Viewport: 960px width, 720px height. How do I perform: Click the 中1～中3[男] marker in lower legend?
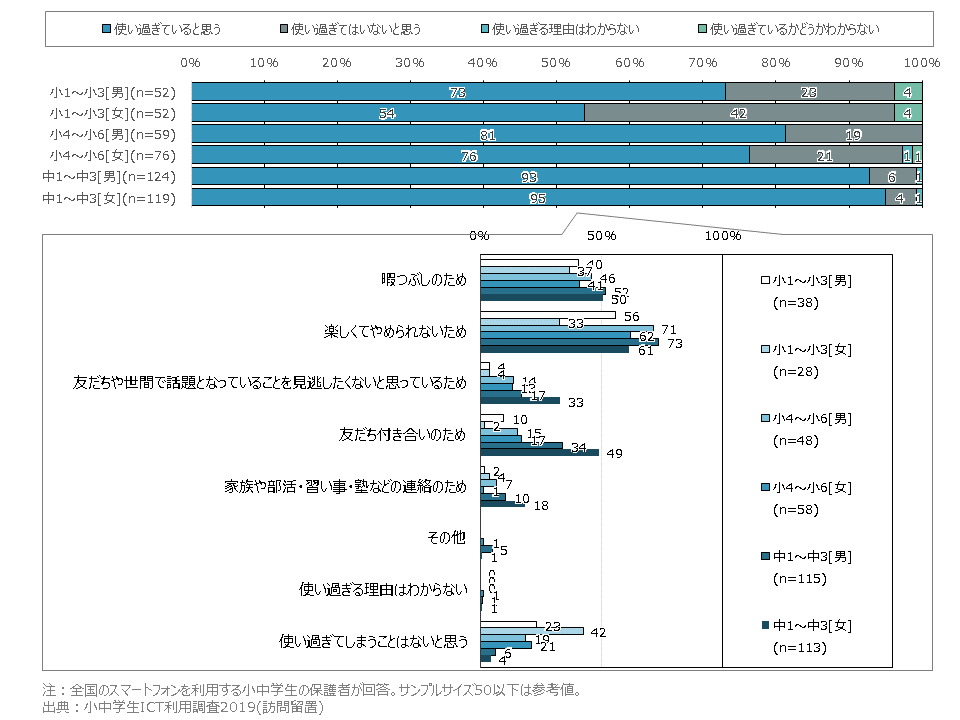click(x=765, y=557)
